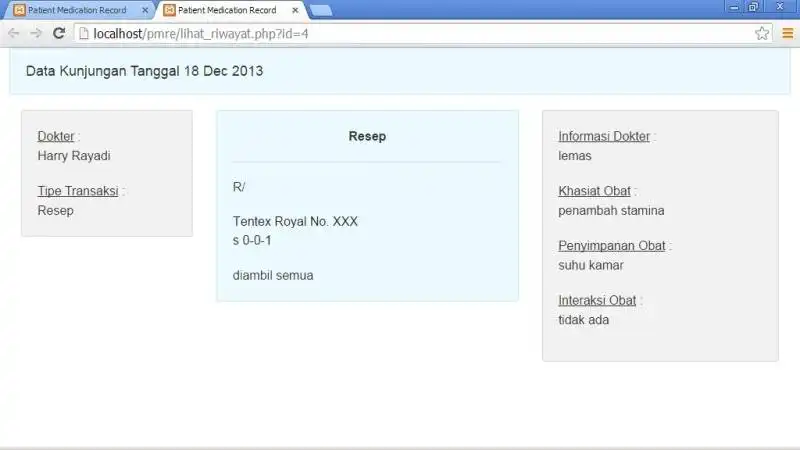
Task: Reload the page with the refresh icon
Action: click(59, 34)
